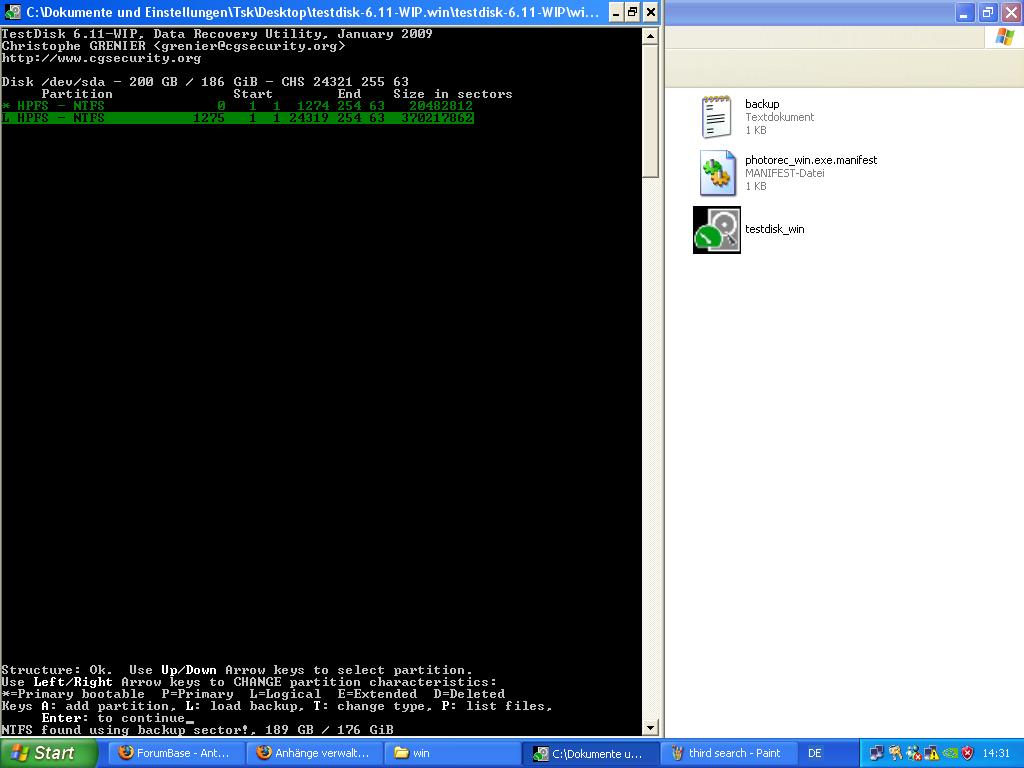Image resolution: width=1024 pixels, height=768 pixels.
Task: Close the Explorer window
Action: pos(1011,12)
